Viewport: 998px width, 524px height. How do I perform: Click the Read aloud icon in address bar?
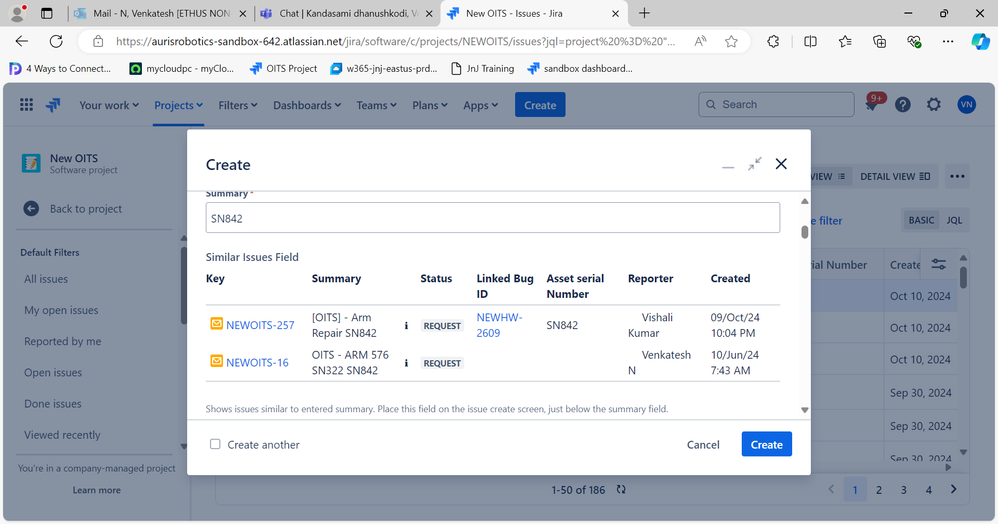700,41
